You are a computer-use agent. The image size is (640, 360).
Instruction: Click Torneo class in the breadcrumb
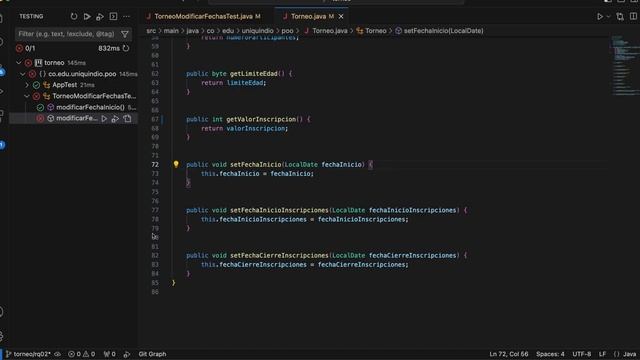[376, 31]
